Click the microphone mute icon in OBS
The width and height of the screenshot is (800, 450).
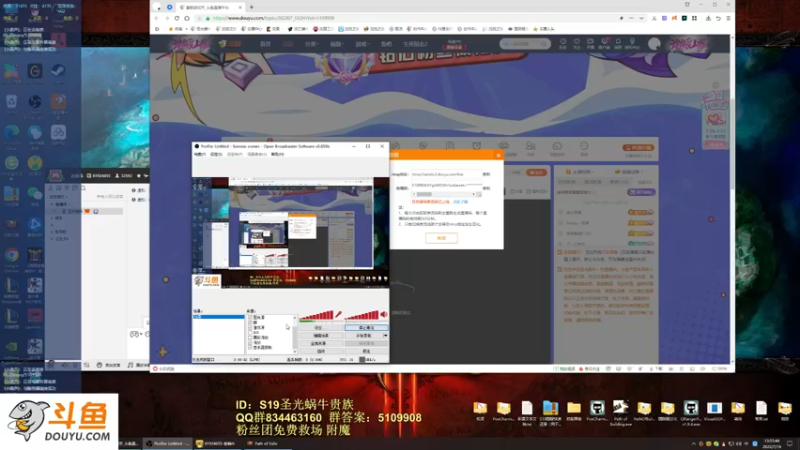click(x=338, y=314)
